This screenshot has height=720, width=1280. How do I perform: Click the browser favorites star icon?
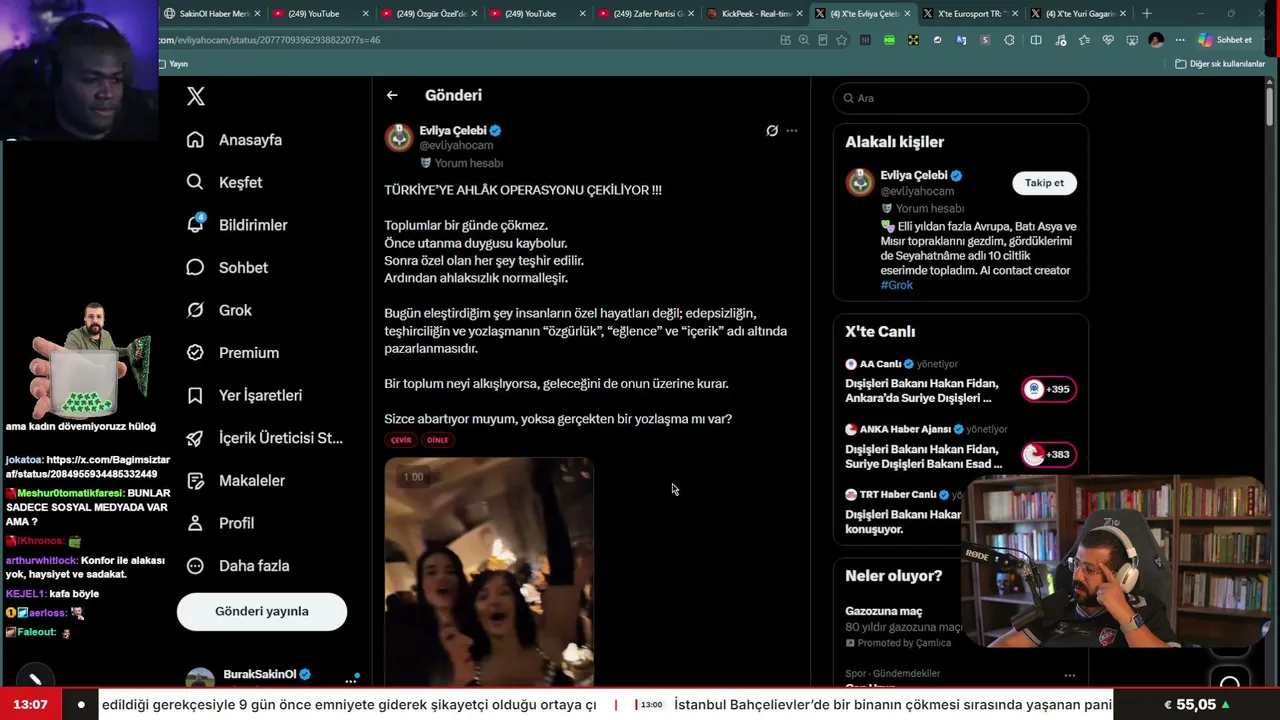tap(842, 40)
